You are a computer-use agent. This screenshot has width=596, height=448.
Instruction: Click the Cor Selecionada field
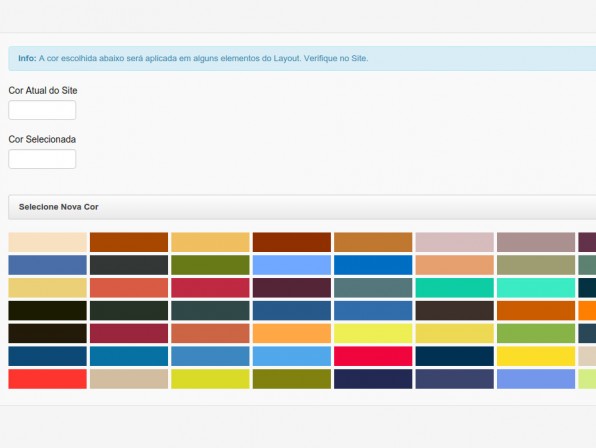point(42,159)
